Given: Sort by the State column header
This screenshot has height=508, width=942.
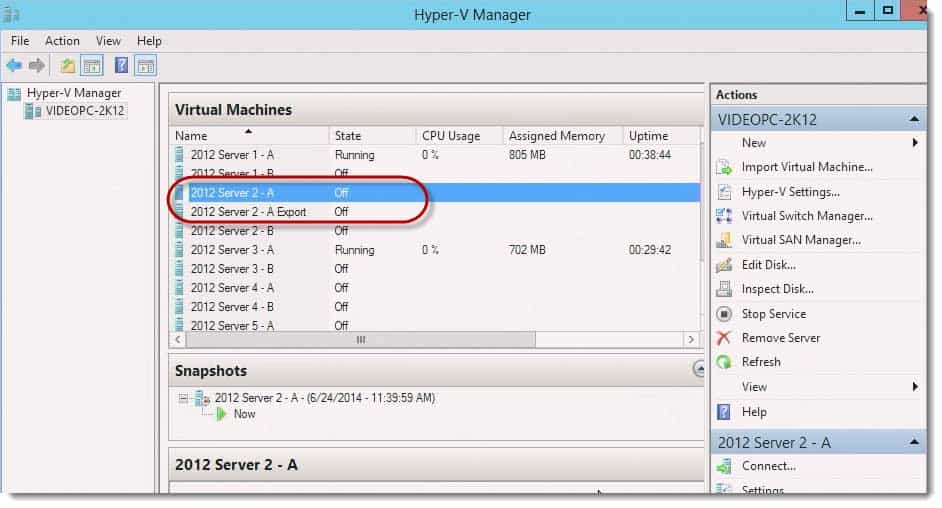Looking at the screenshot, I should click(x=372, y=136).
